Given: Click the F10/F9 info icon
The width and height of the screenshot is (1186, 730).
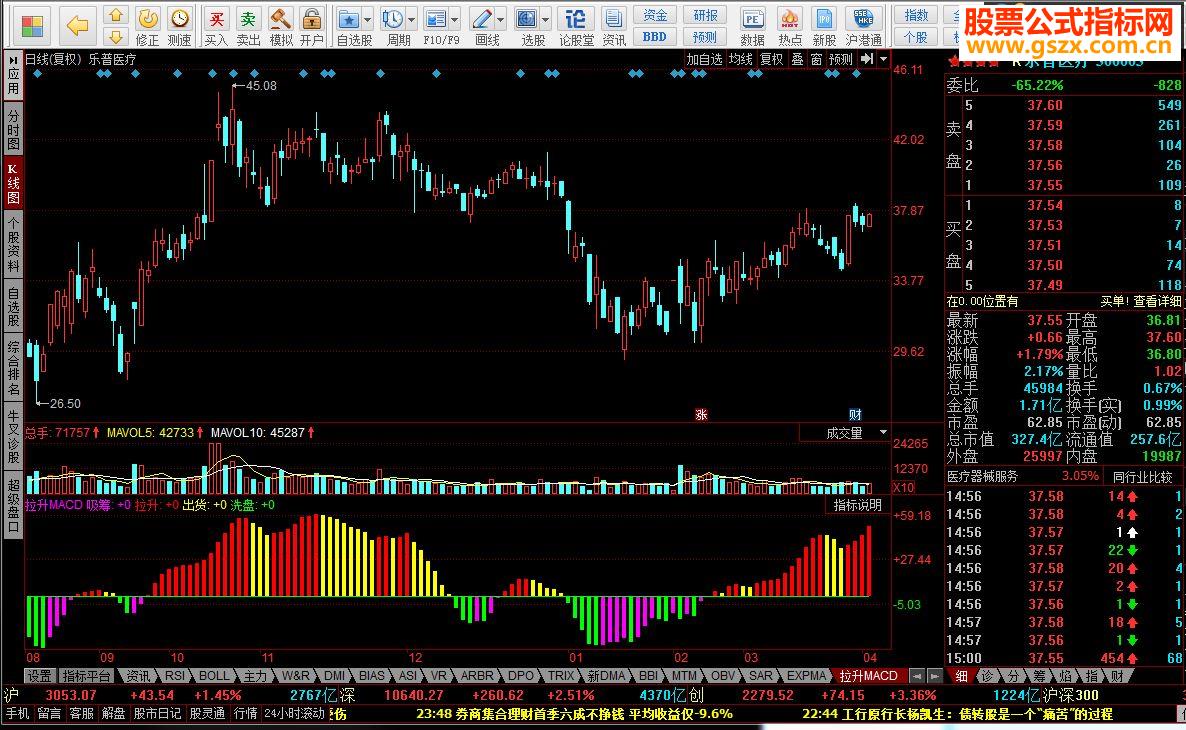Looking at the screenshot, I should 436,19.
